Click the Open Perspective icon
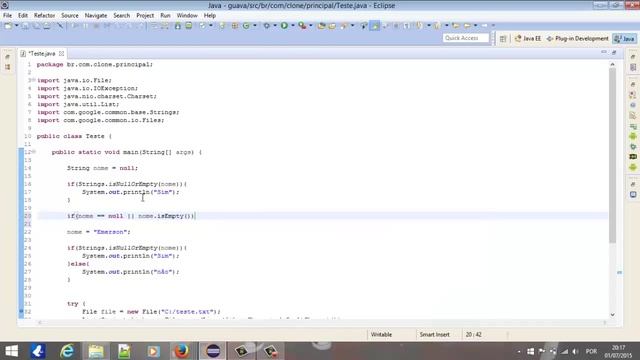 (503, 38)
